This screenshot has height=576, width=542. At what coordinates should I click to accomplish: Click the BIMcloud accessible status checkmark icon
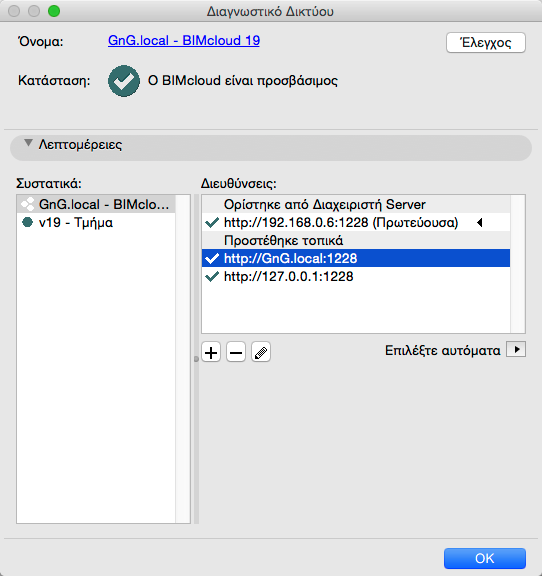click(124, 81)
